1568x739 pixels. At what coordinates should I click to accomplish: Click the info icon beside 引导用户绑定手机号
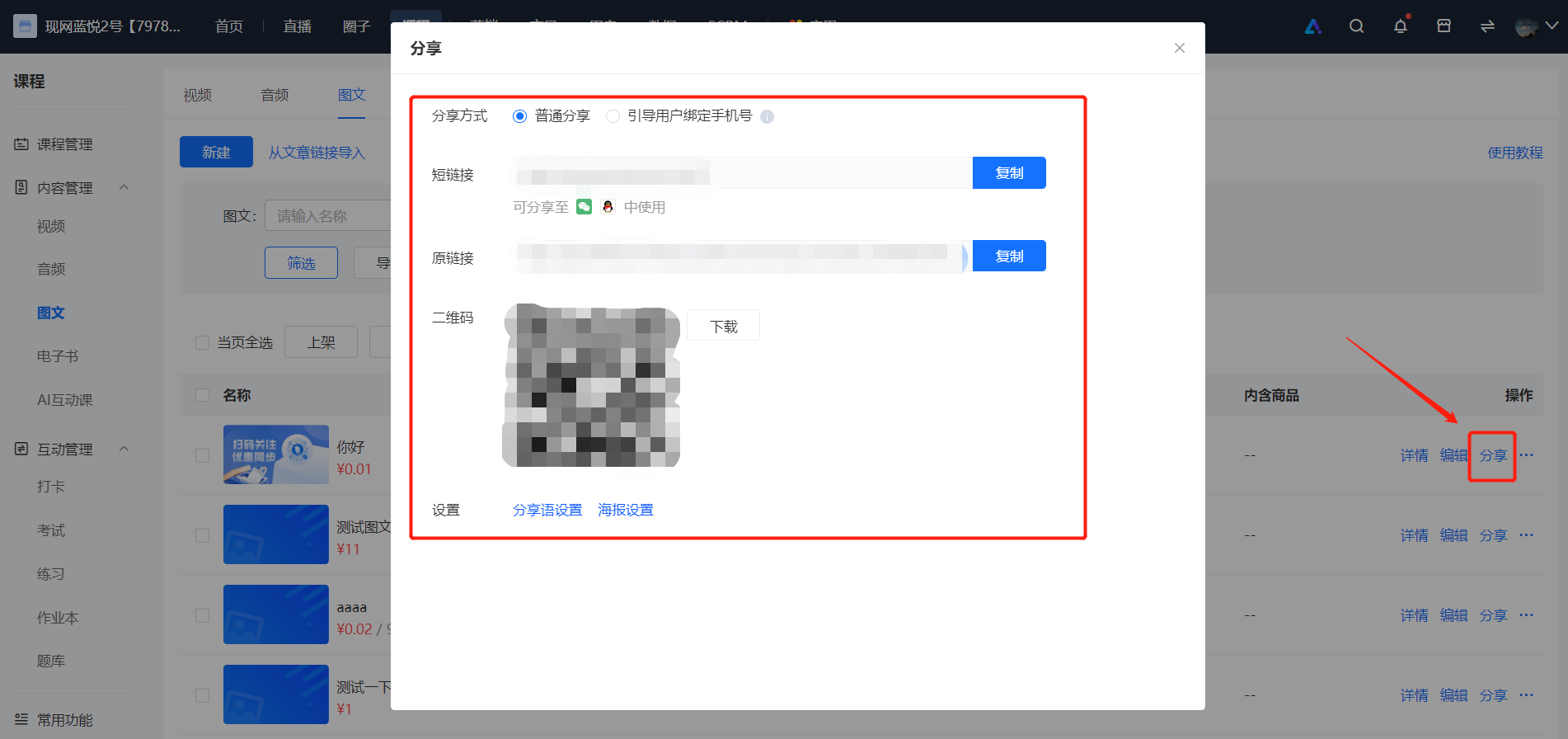click(x=767, y=116)
